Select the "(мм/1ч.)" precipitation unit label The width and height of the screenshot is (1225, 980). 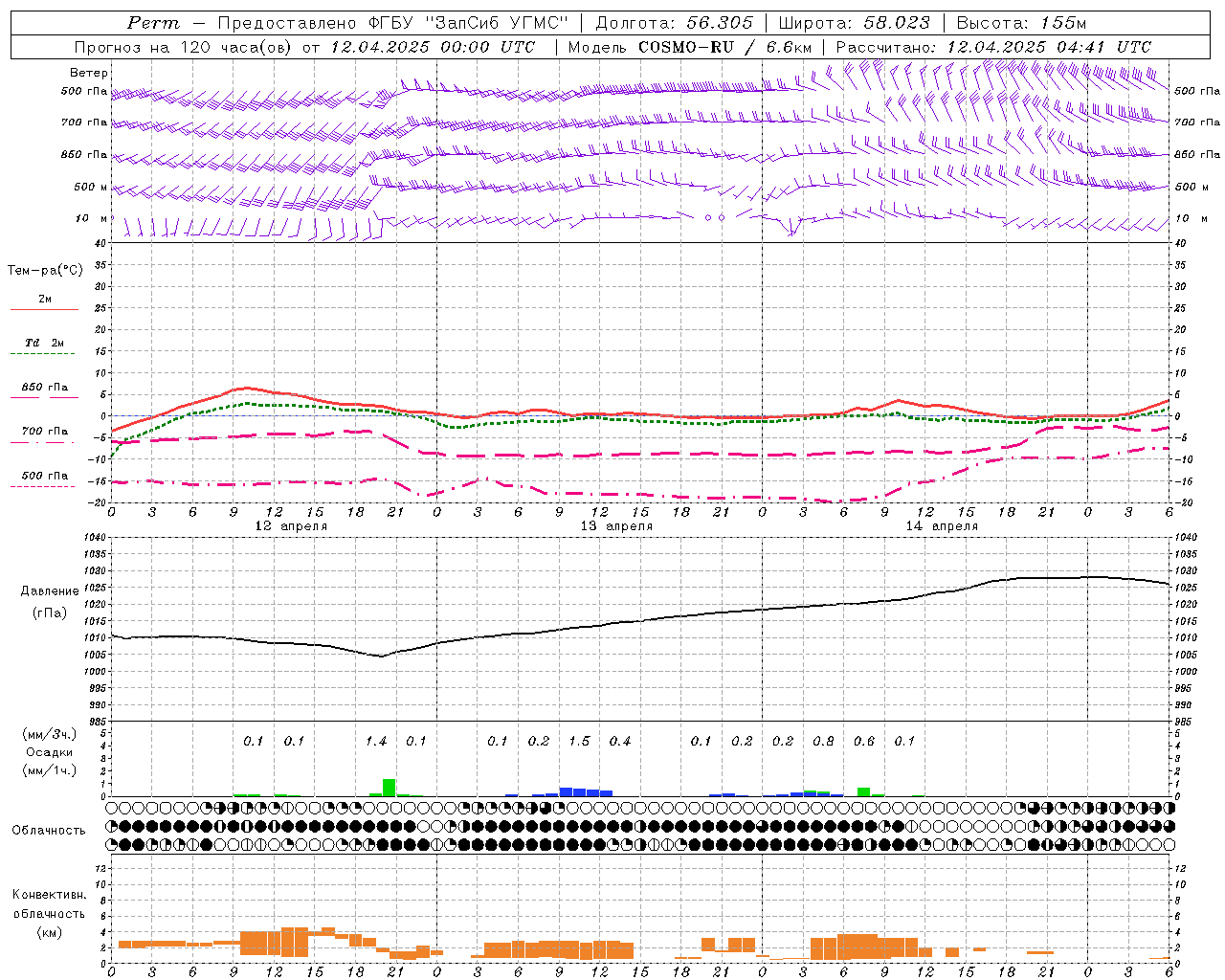49,770
